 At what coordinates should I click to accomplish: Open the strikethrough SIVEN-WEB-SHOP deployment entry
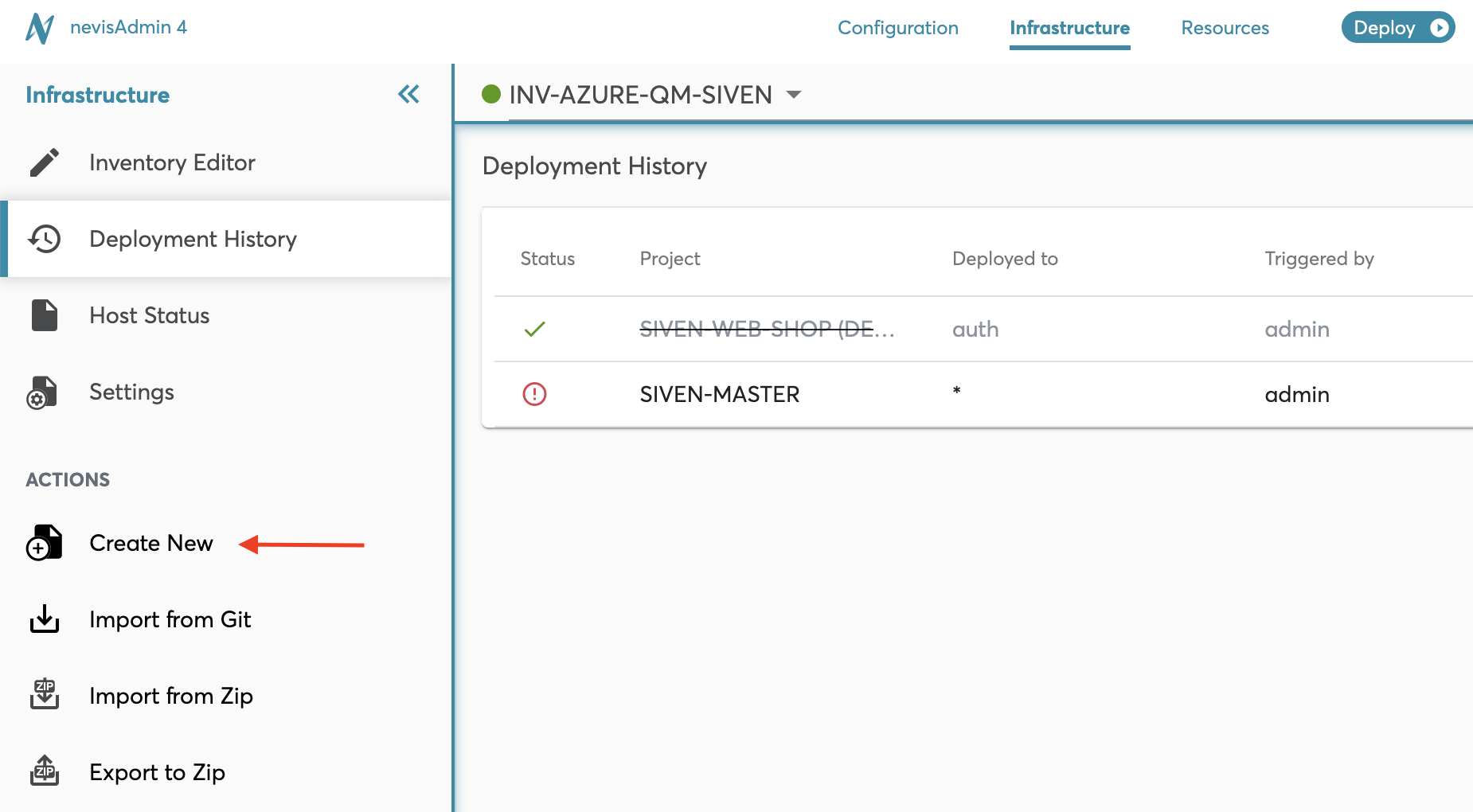click(766, 329)
